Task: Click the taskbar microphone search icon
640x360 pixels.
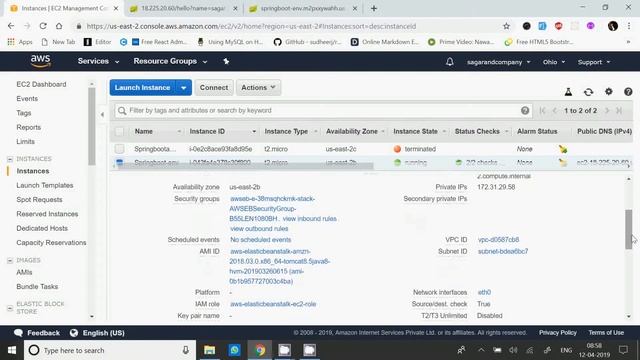Action: [x=186, y=350]
